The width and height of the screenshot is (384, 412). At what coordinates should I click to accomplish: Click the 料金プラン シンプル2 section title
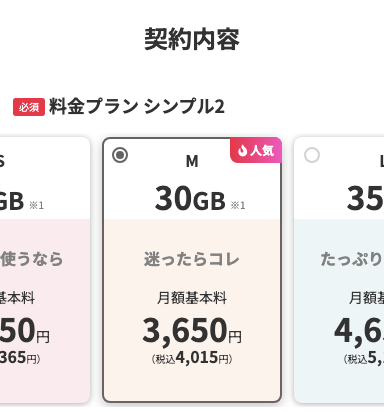coord(137,107)
